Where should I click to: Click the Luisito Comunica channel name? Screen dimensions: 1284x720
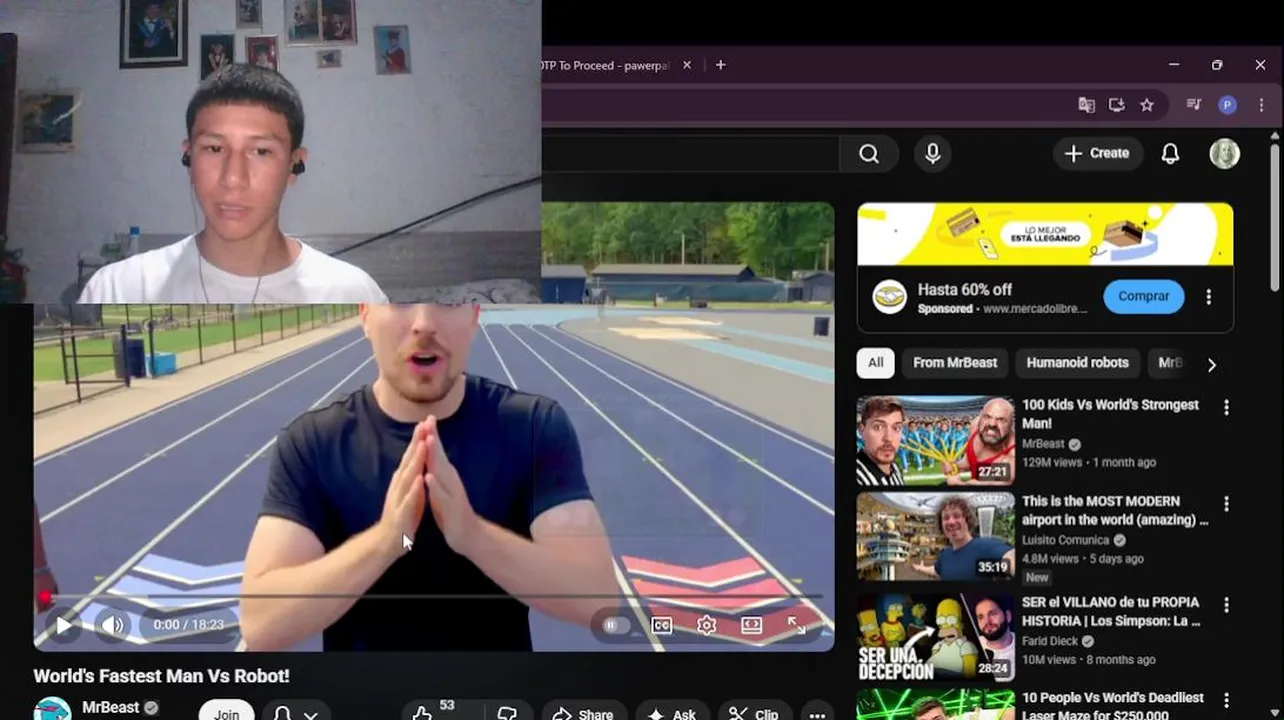(1065, 540)
